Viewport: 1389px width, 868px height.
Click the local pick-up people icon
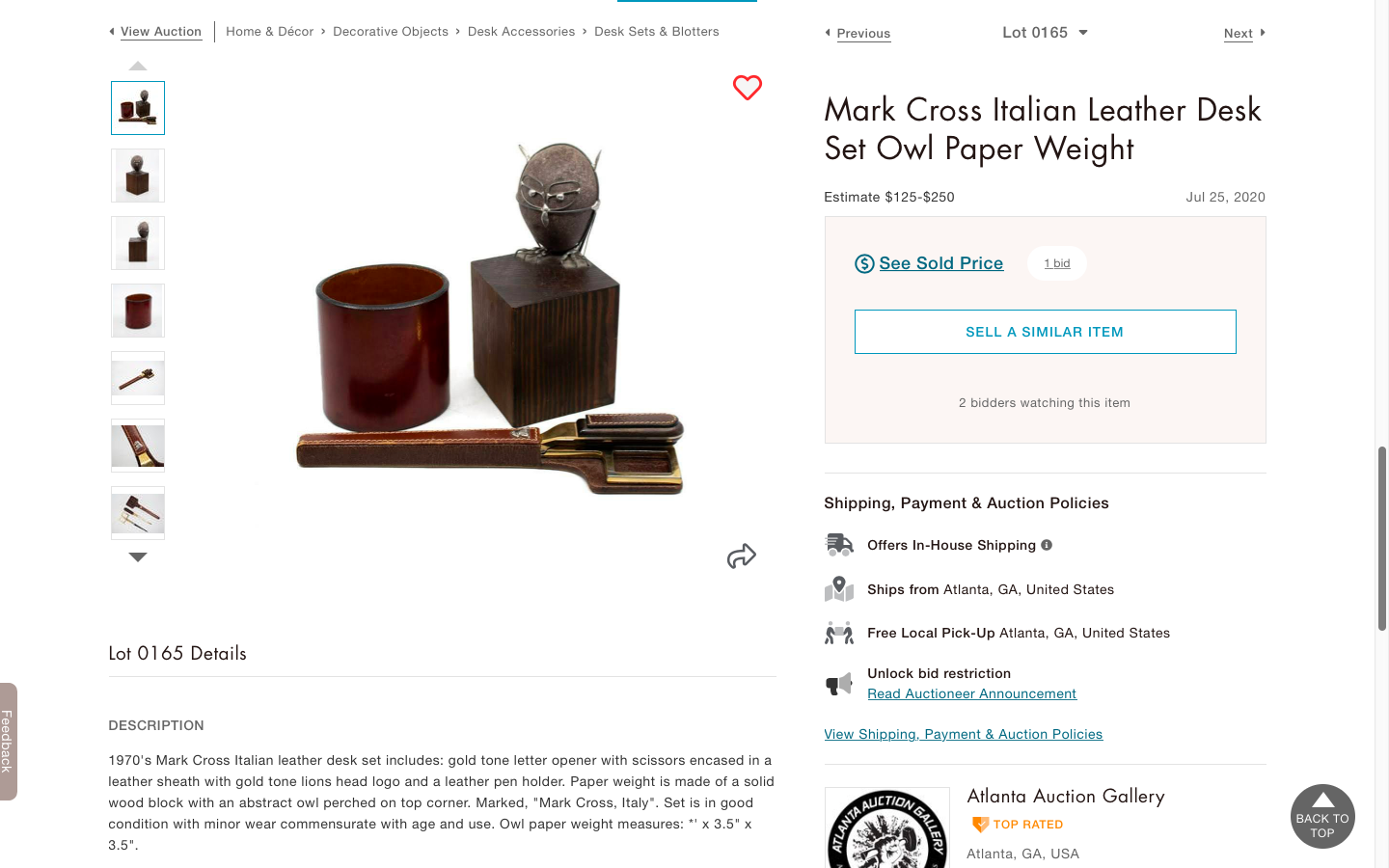[839, 633]
